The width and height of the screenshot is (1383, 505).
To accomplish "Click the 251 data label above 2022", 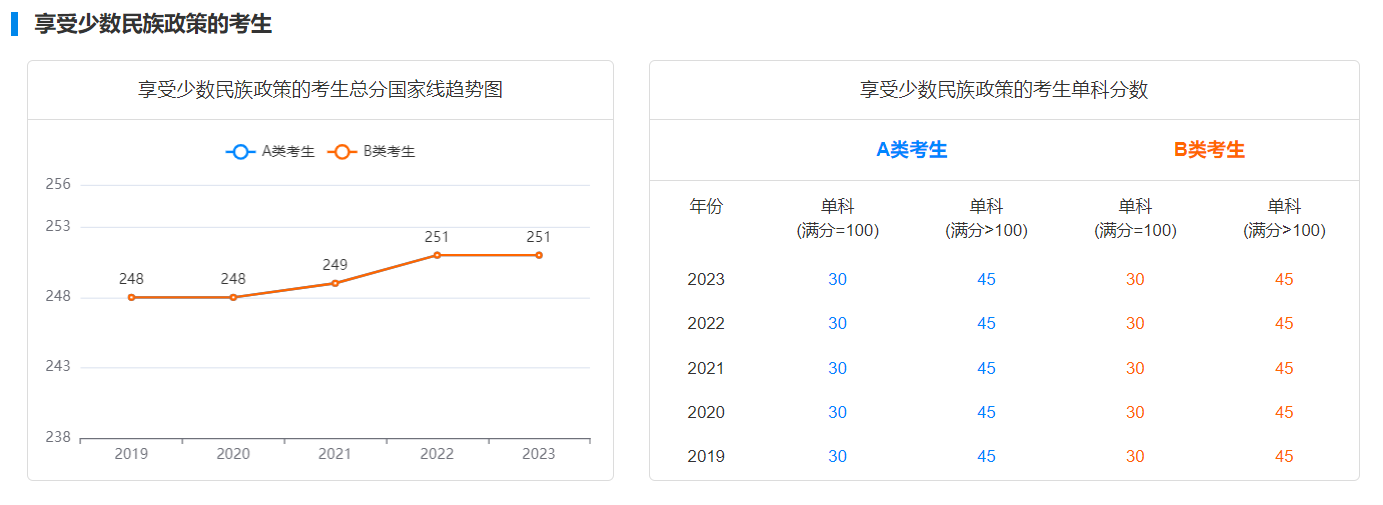I will tap(437, 237).
